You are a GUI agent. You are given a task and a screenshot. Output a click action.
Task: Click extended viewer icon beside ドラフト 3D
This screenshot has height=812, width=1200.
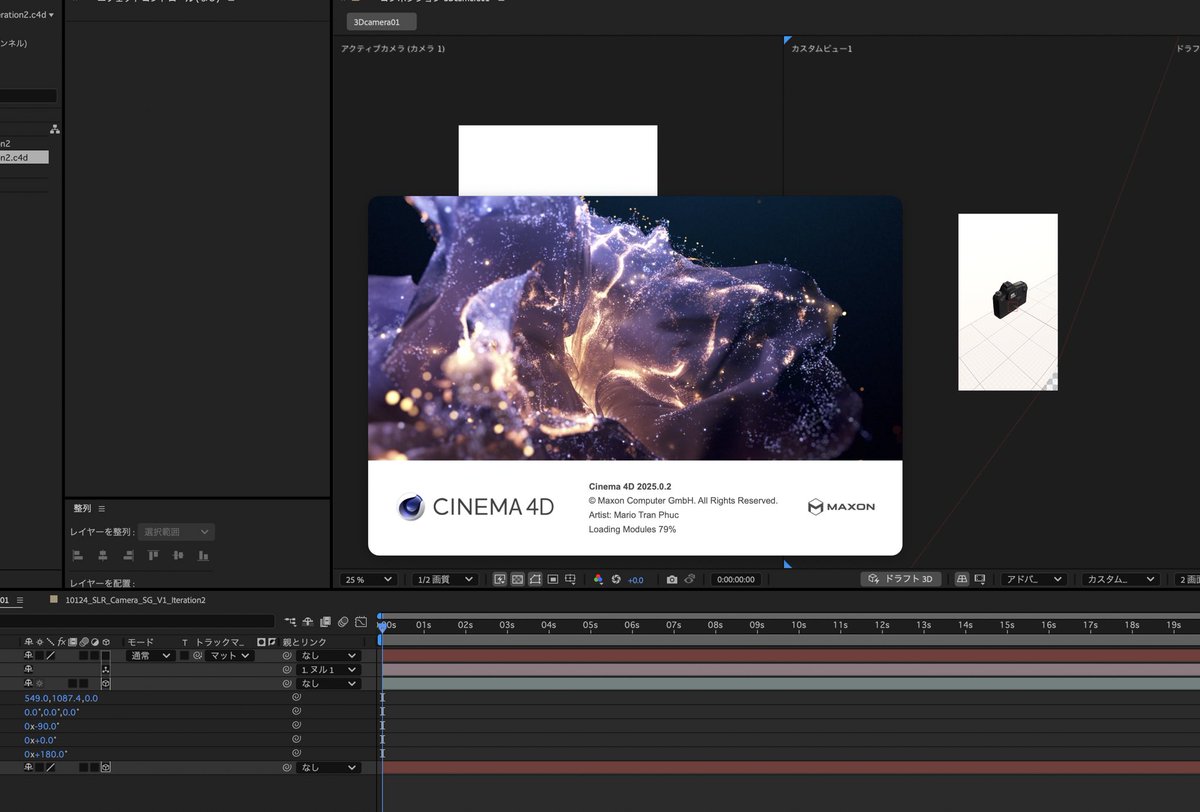click(979, 579)
